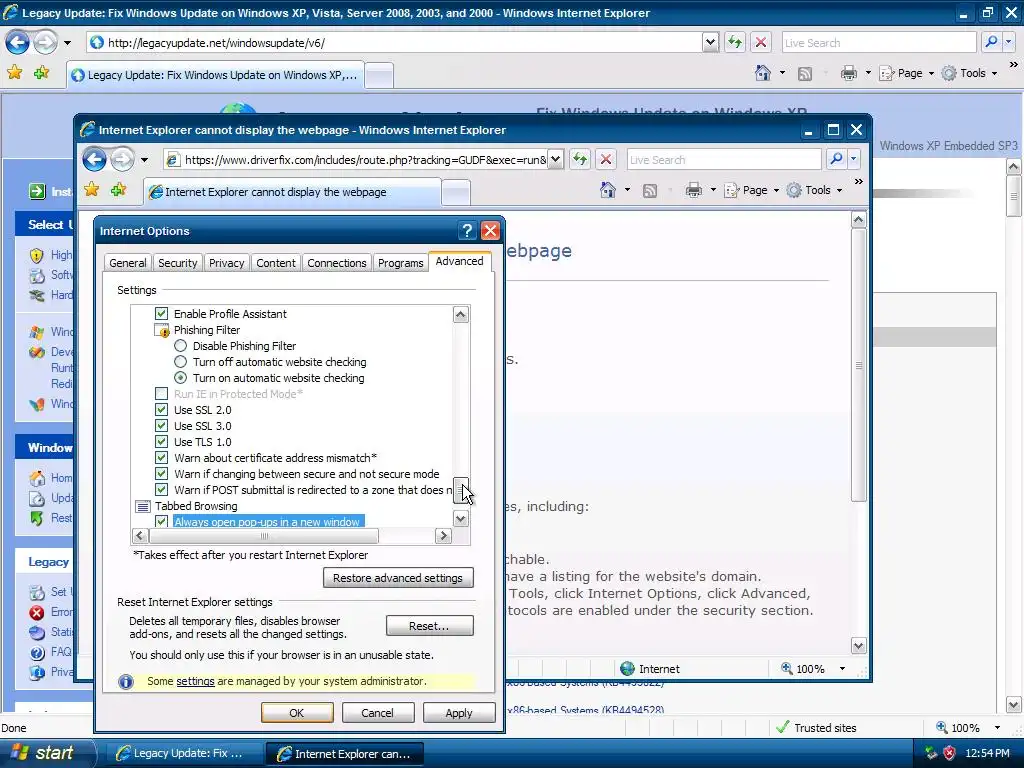Click Start button on taskbar
The width and height of the screenshot is (1024, 768).
(x=46, y=753)
